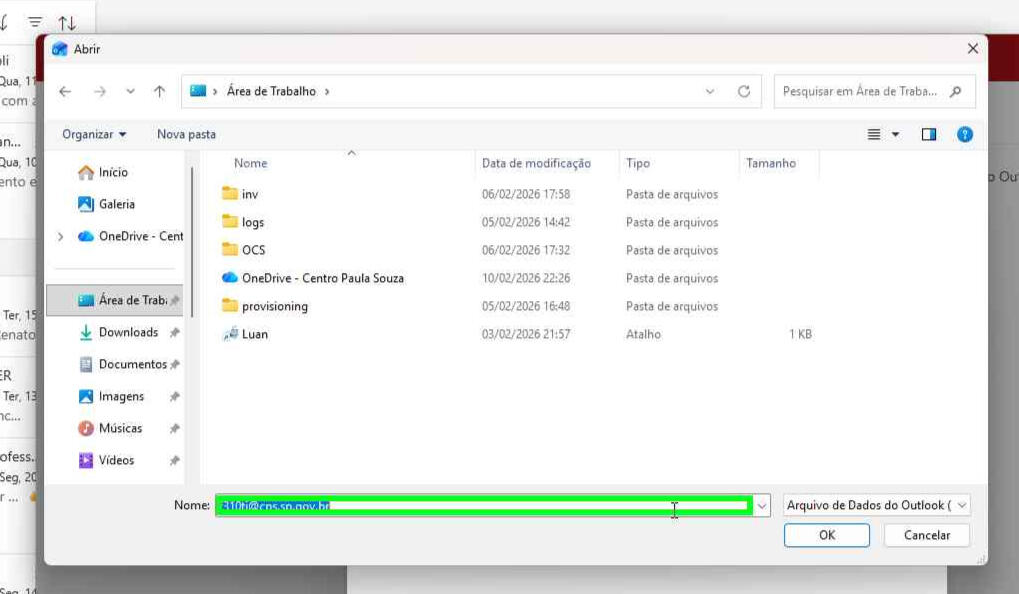Open the Luan shortcut file
The width and height of the screenshot is (1019, 594).
coord(255,334)
